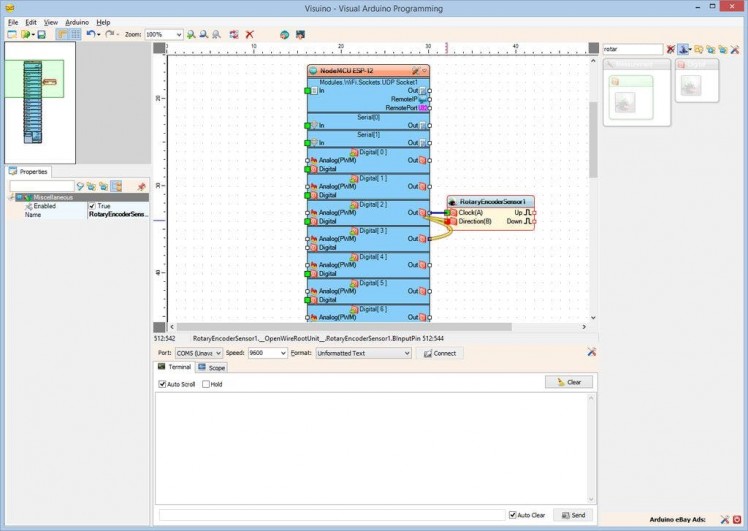Enable the Hold checkbox

click(x=206, y=384)
